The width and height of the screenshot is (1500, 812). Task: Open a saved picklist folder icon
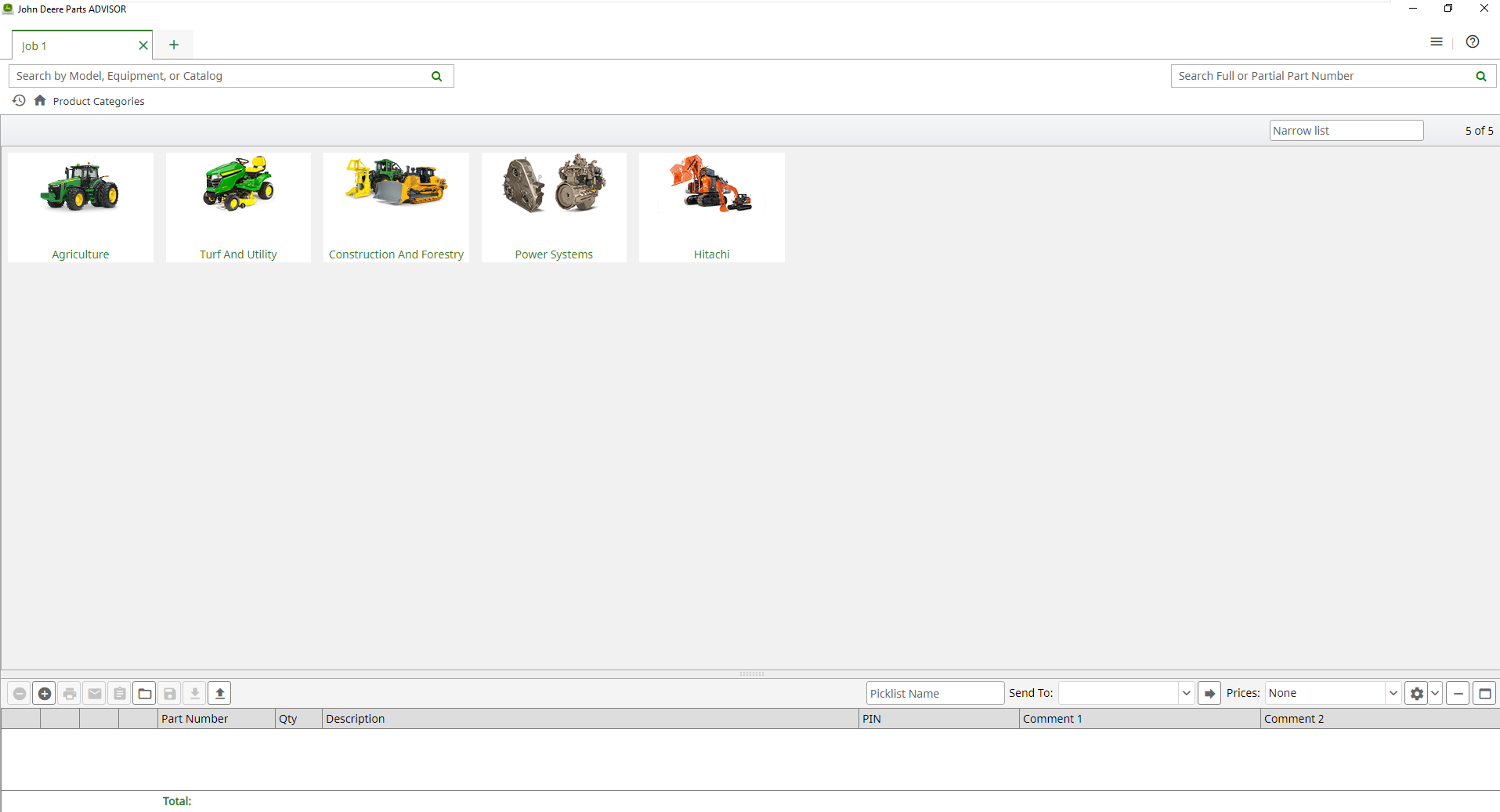click(x=145, y=693)
